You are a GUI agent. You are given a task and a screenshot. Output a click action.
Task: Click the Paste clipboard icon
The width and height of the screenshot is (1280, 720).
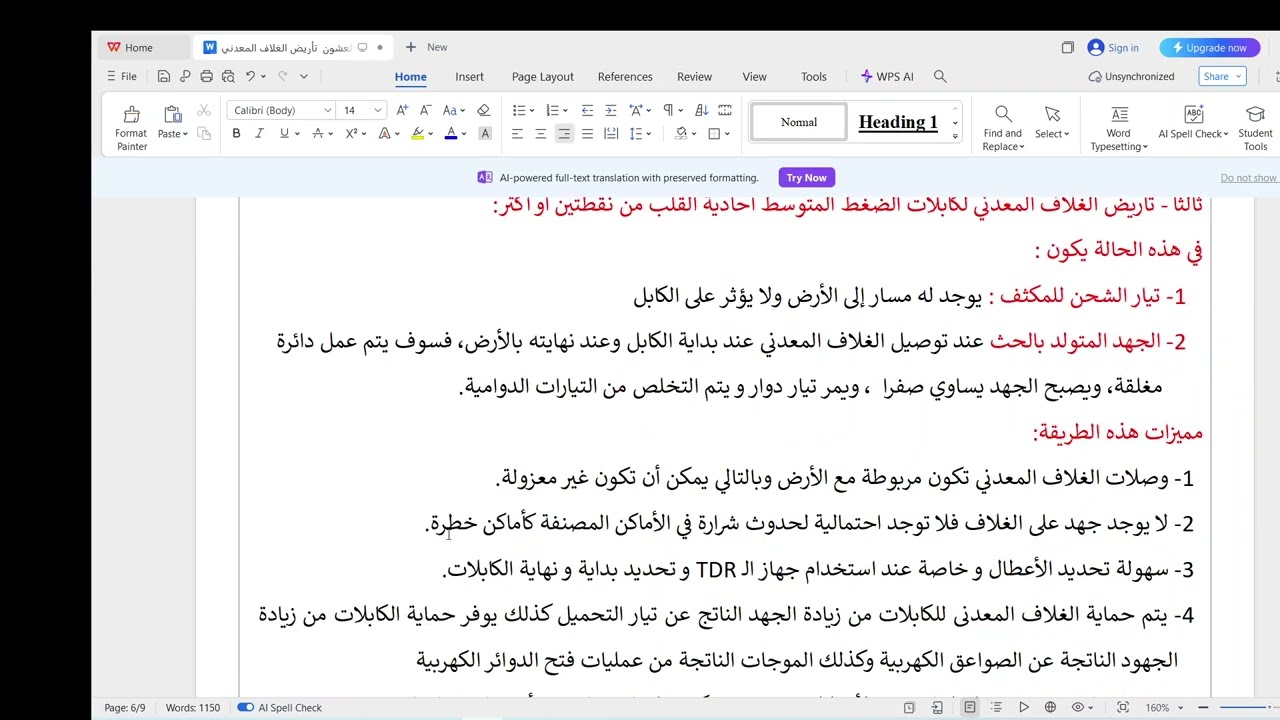172,114
